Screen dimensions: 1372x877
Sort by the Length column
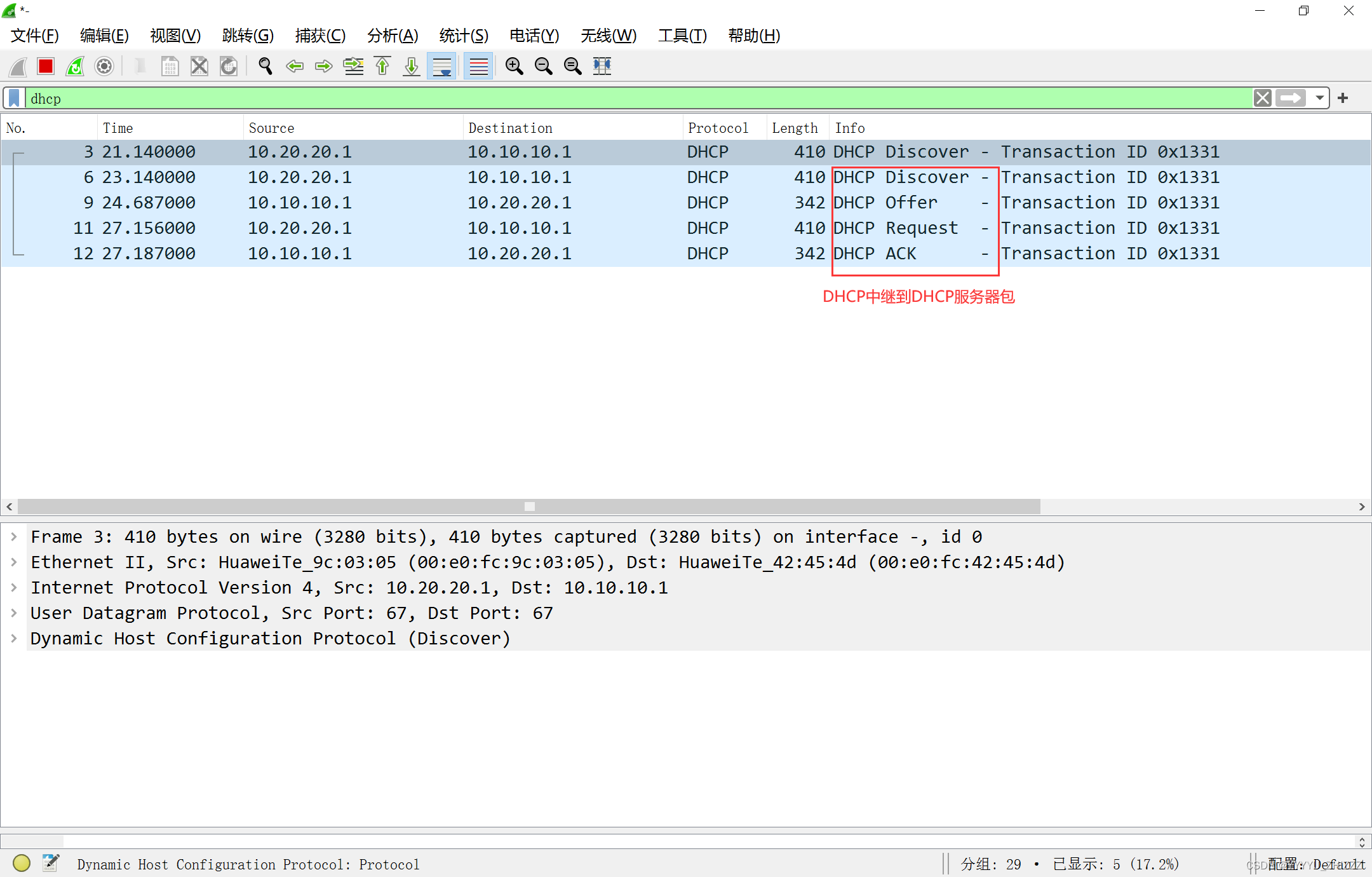[x=798, y=128]
